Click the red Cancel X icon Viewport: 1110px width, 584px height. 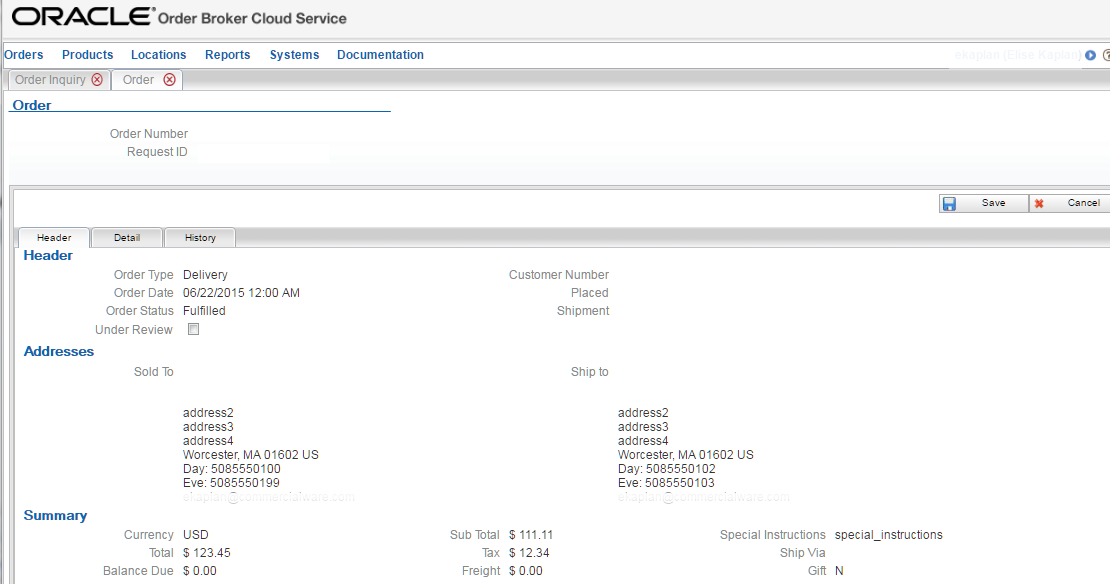tap(1038, 203)
